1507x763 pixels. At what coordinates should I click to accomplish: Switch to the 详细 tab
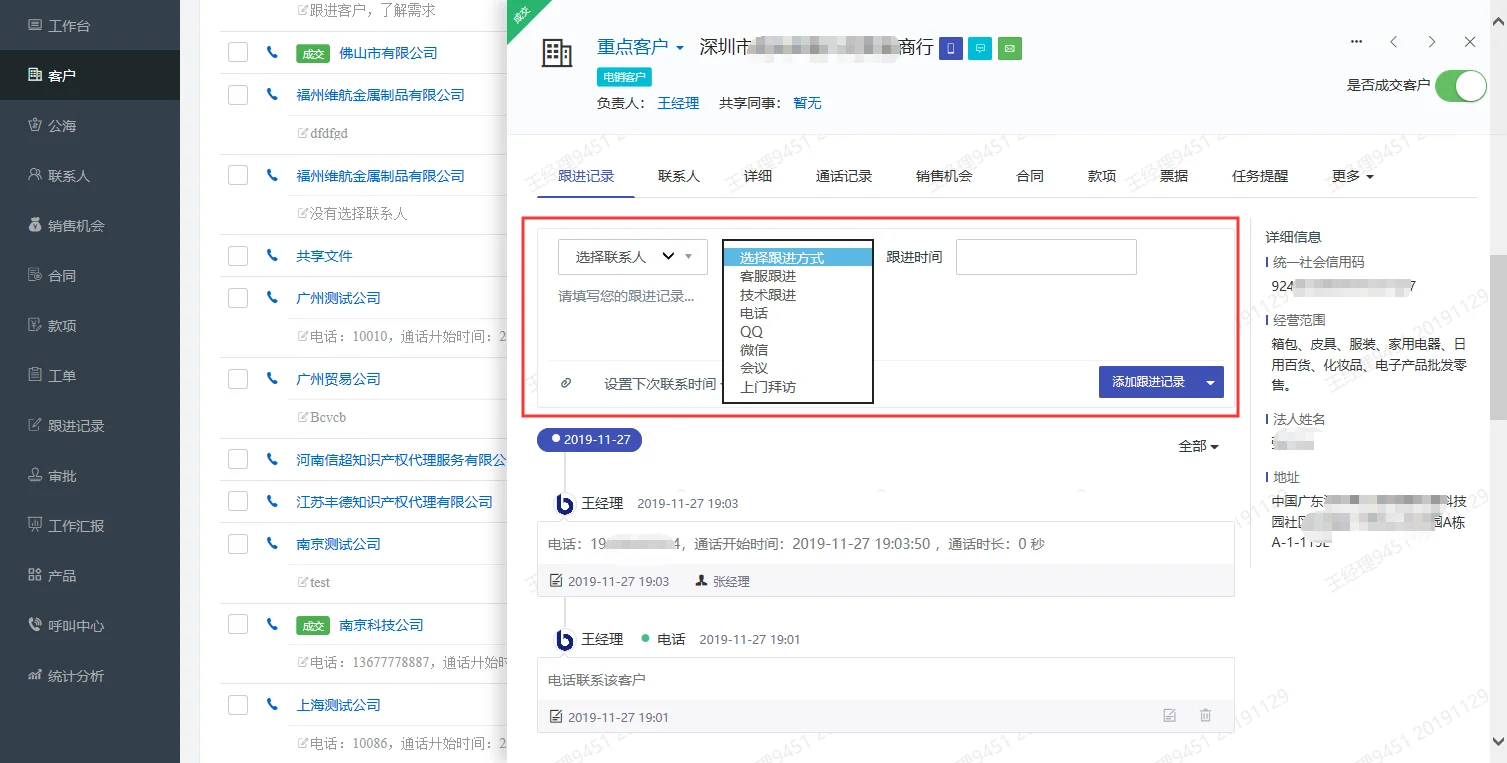[x=758, y=176]
